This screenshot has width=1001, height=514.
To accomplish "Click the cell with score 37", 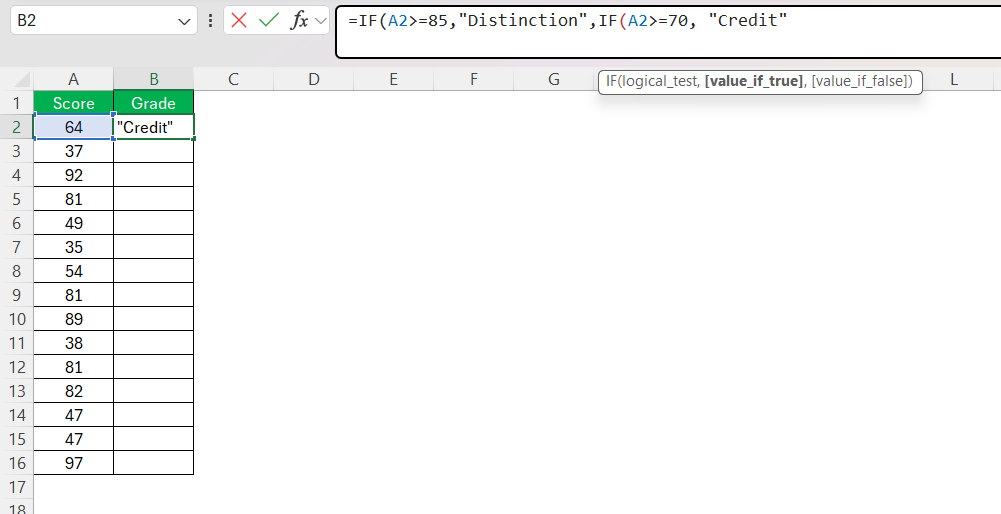I will (73, 151).
